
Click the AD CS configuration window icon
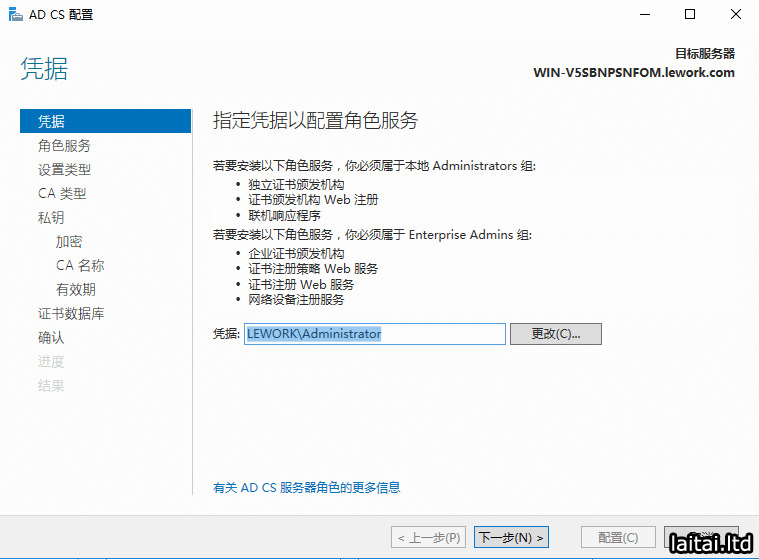pyautogui.click(x=13, y=15)
